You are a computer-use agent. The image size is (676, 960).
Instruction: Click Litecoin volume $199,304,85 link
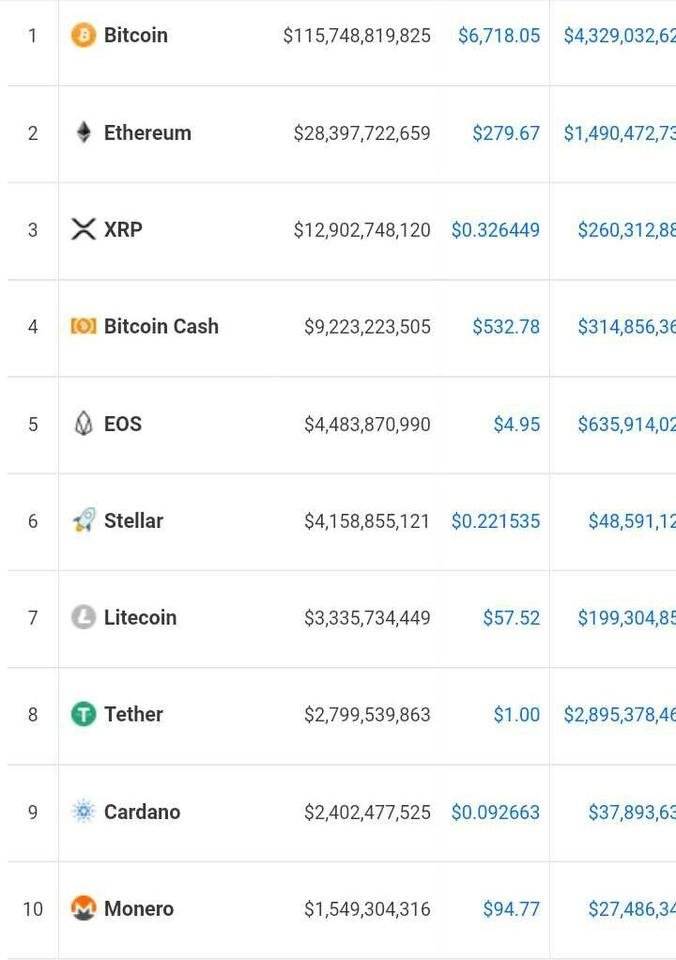626,618
